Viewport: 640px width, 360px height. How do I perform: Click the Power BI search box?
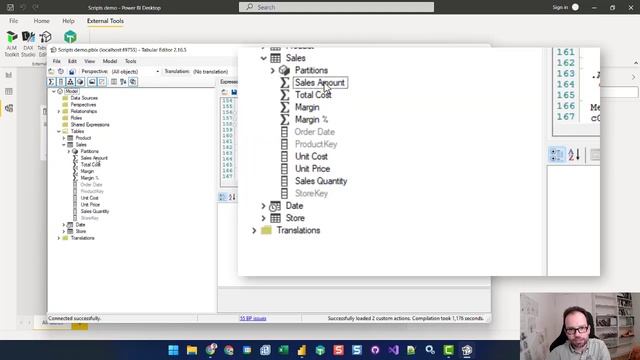tap(336, 7)
